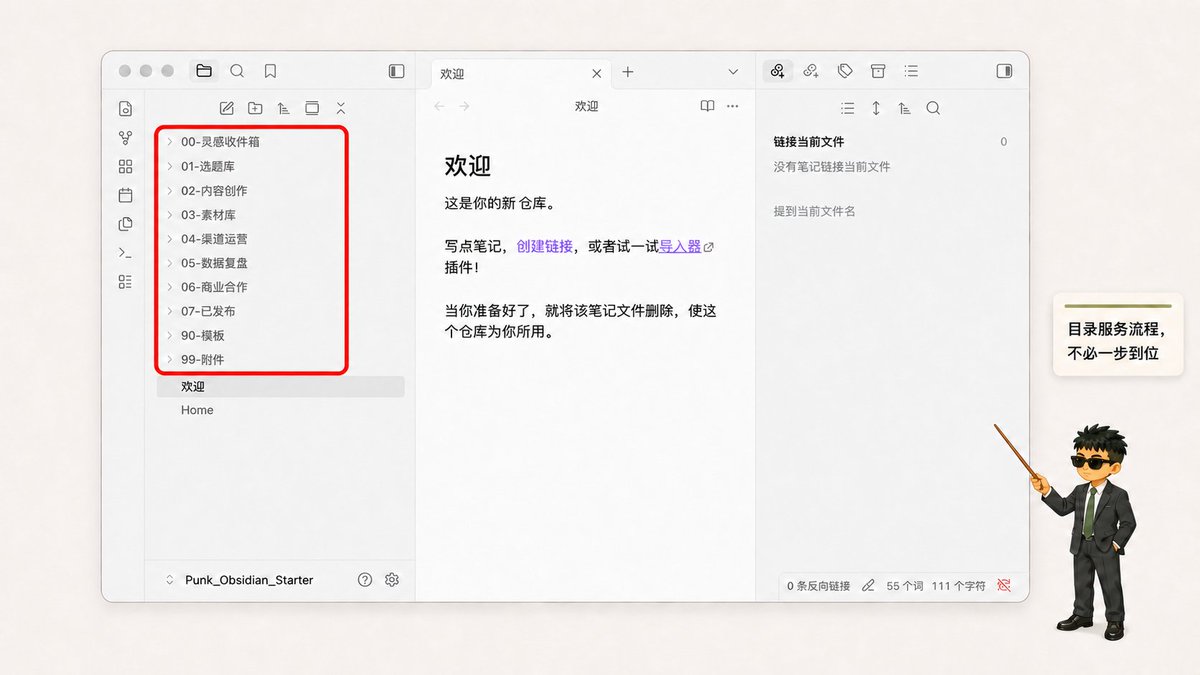The height and width of the screenshot is (675, 1200).
Task: Toggle collapse results in backlinks panel
Action: pos(848,108)
